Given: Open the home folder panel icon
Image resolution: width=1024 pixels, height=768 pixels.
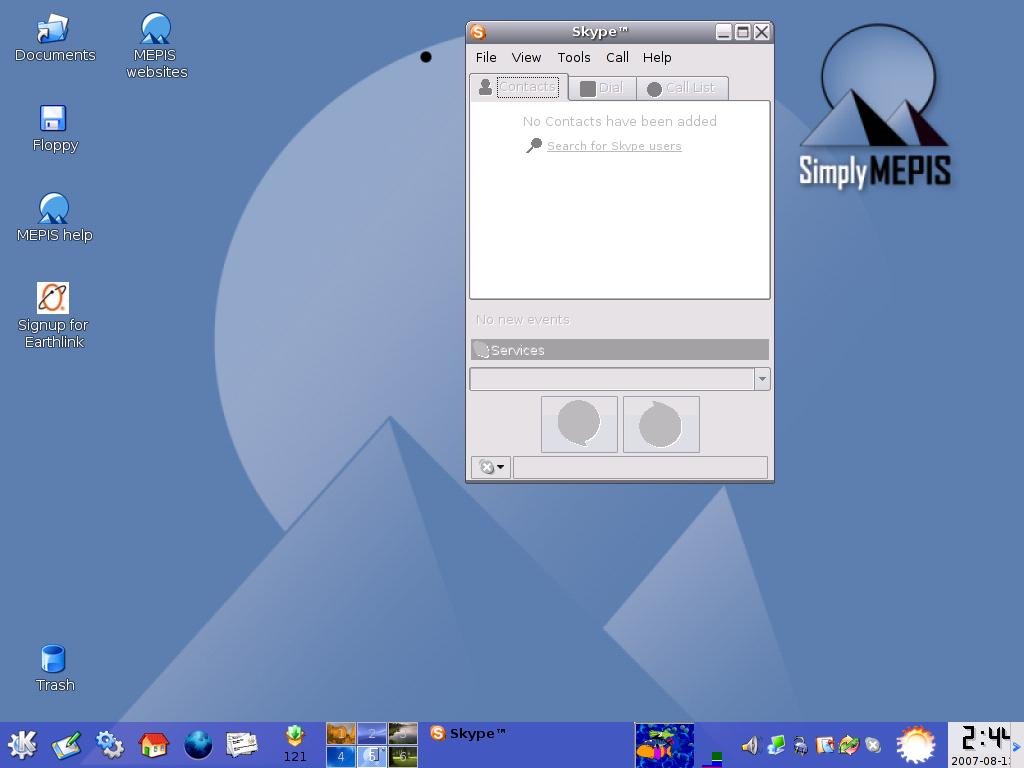Looking at the screenshot, I should tap(153, 745).
